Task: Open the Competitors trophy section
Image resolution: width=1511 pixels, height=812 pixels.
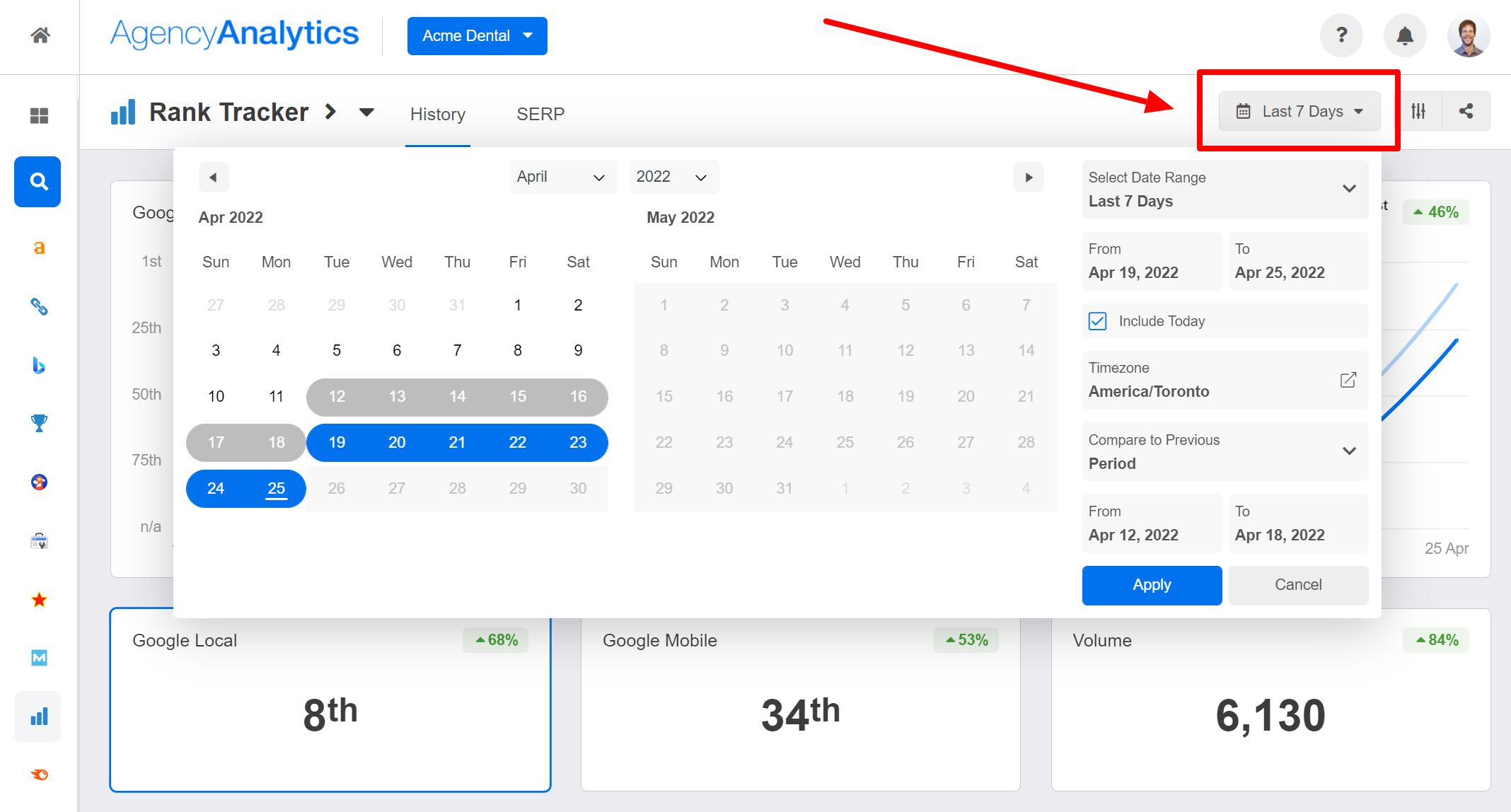Action: pyautogui.click(x=38, y=422)
